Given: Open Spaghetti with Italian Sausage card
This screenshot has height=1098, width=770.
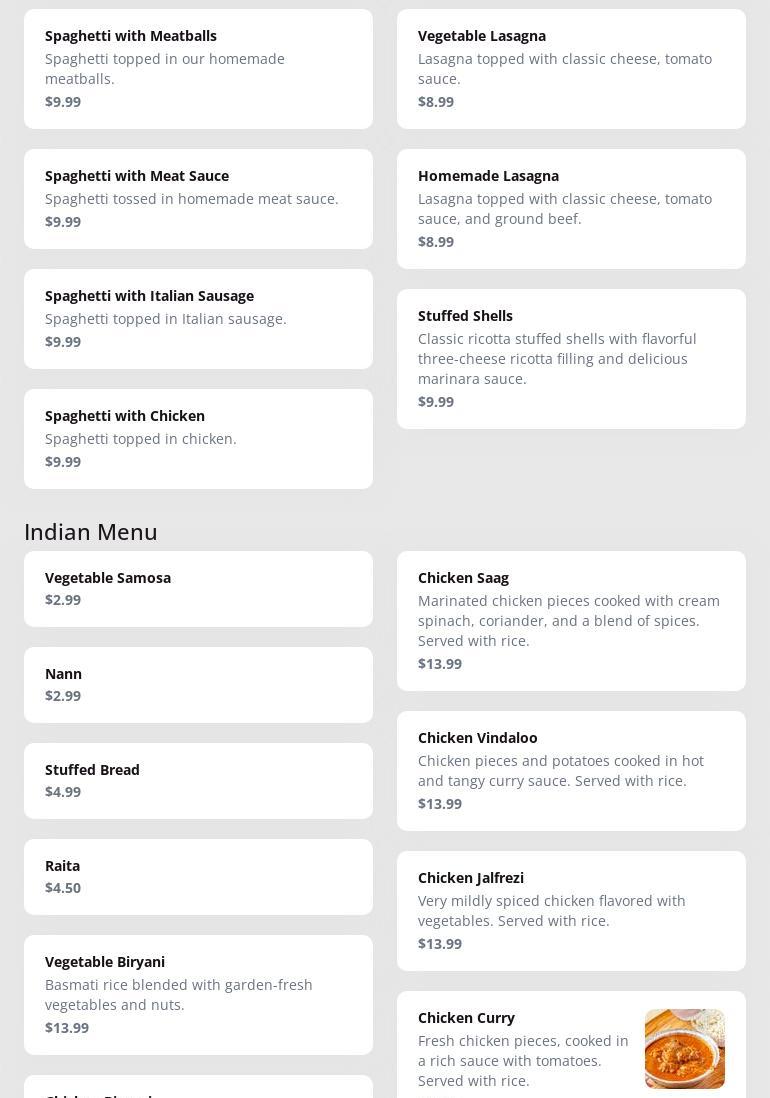Looking at the screenshot, I should point(198,319).
